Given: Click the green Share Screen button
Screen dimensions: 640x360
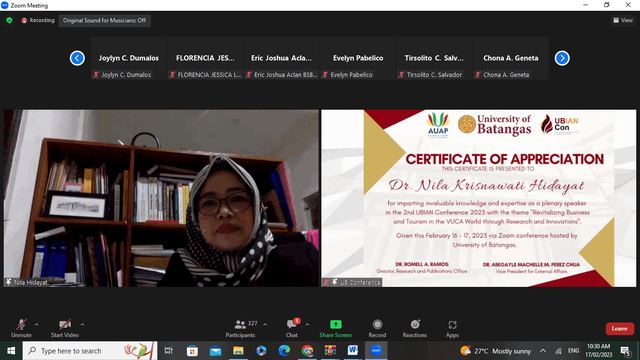Looking at the screenshot, I should pyautogui.click(x=336, y=328).
